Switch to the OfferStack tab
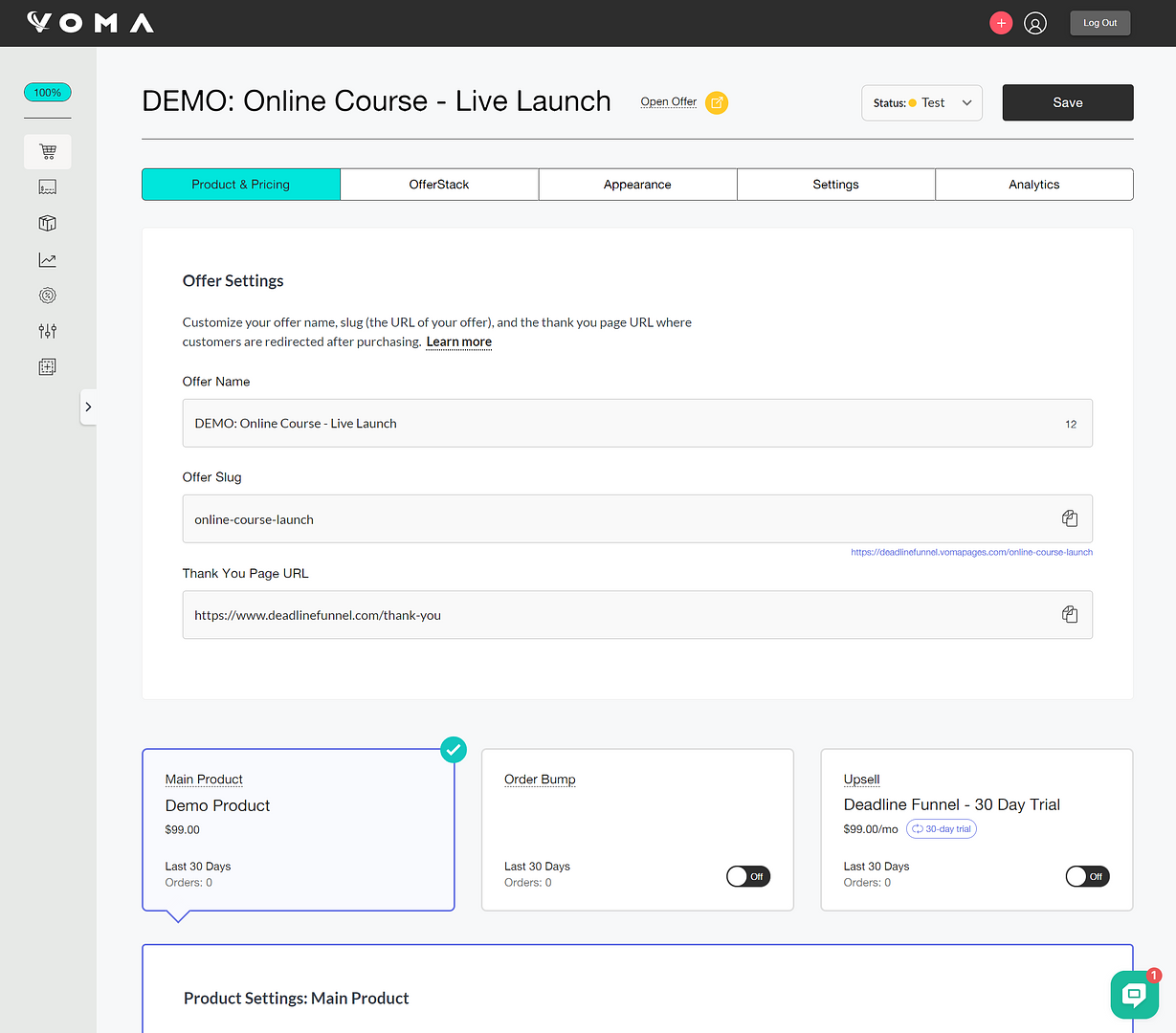Screen dimensions: 1176x1033 [439, 185]
